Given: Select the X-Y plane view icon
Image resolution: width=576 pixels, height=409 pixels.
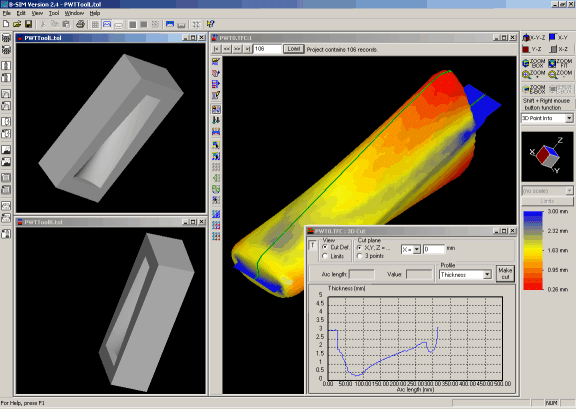Looking at the screenshot, I should (558, 37).
